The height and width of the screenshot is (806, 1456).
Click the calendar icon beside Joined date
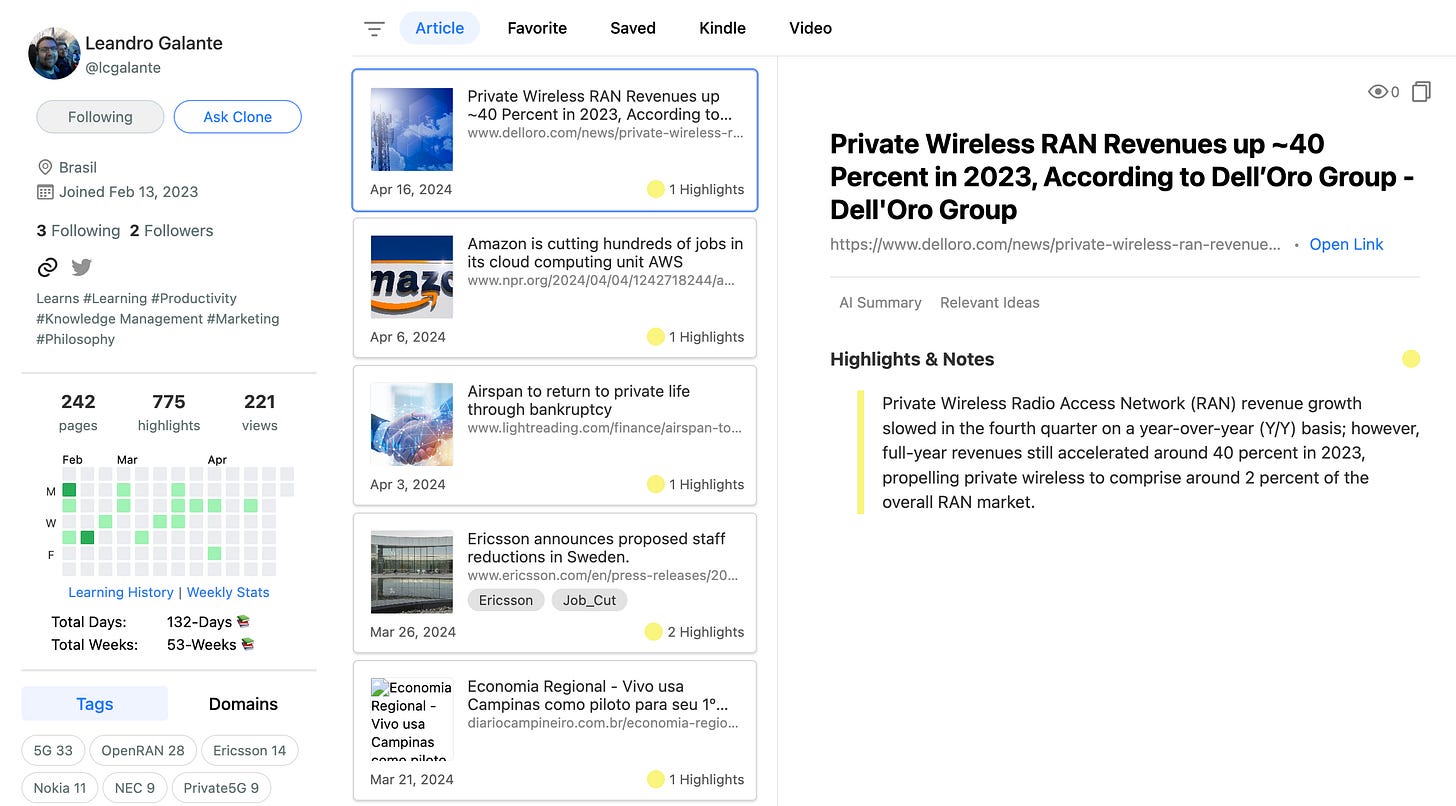[x=45, y=192]
